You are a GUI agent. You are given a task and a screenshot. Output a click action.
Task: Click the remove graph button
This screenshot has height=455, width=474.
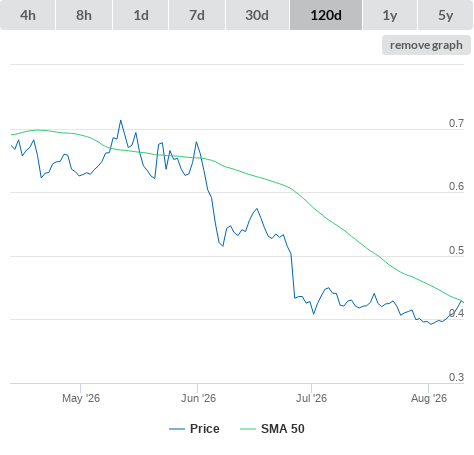click(426, 45)
